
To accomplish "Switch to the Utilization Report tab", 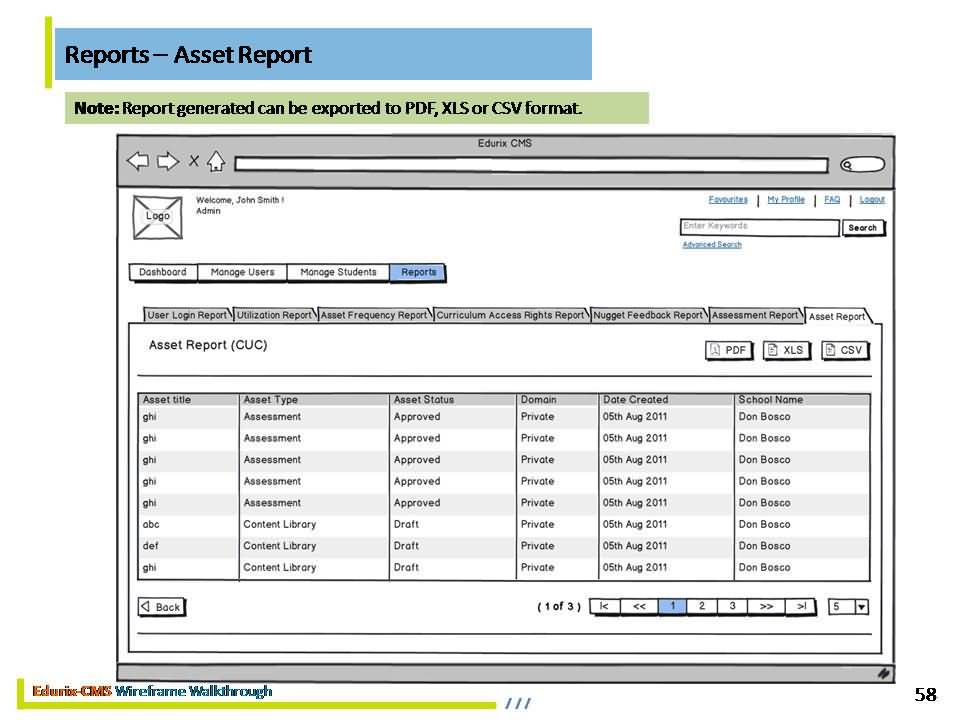I will tap(274, 315).
